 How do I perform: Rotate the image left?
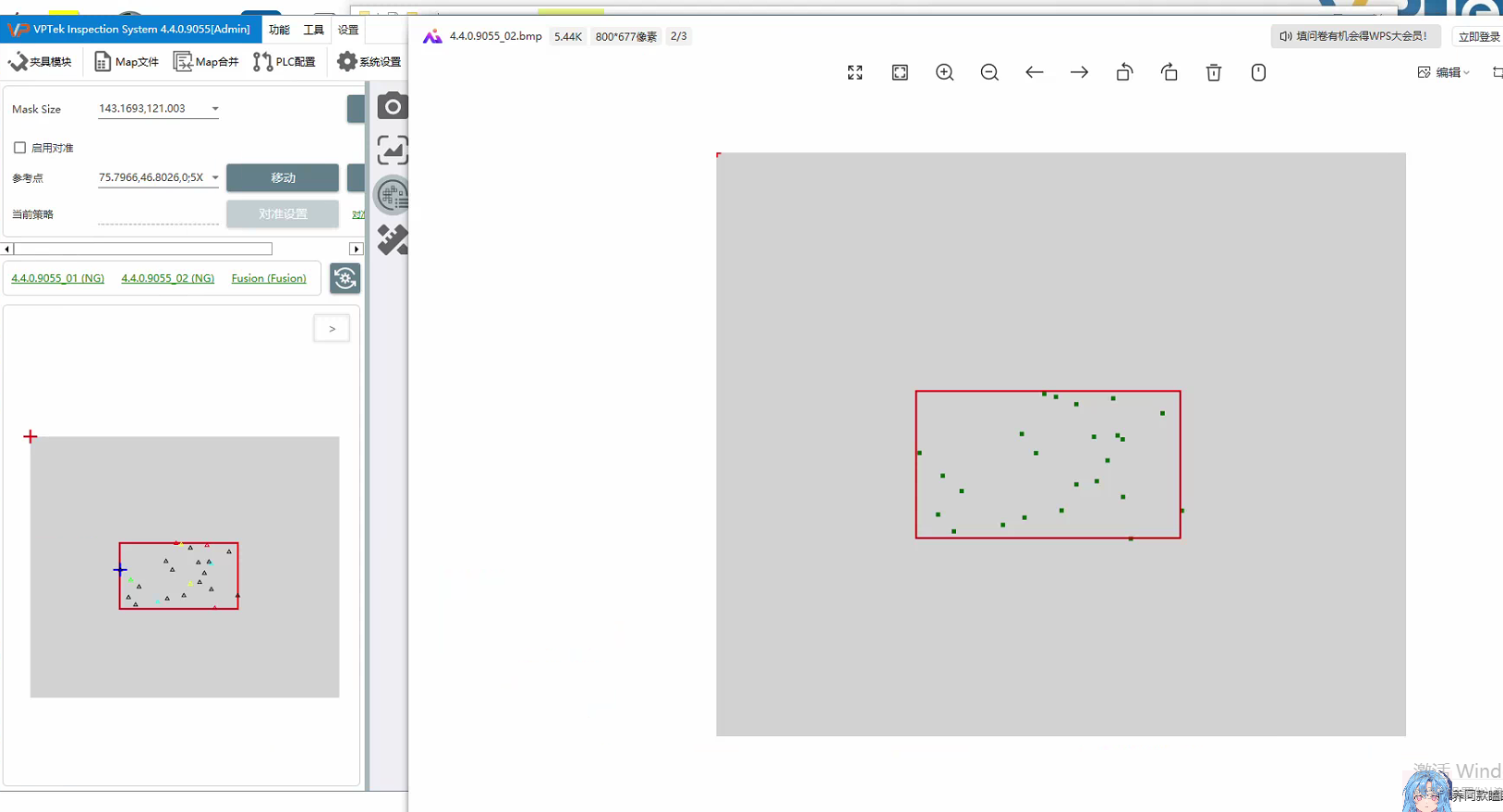click(1124, 73)
